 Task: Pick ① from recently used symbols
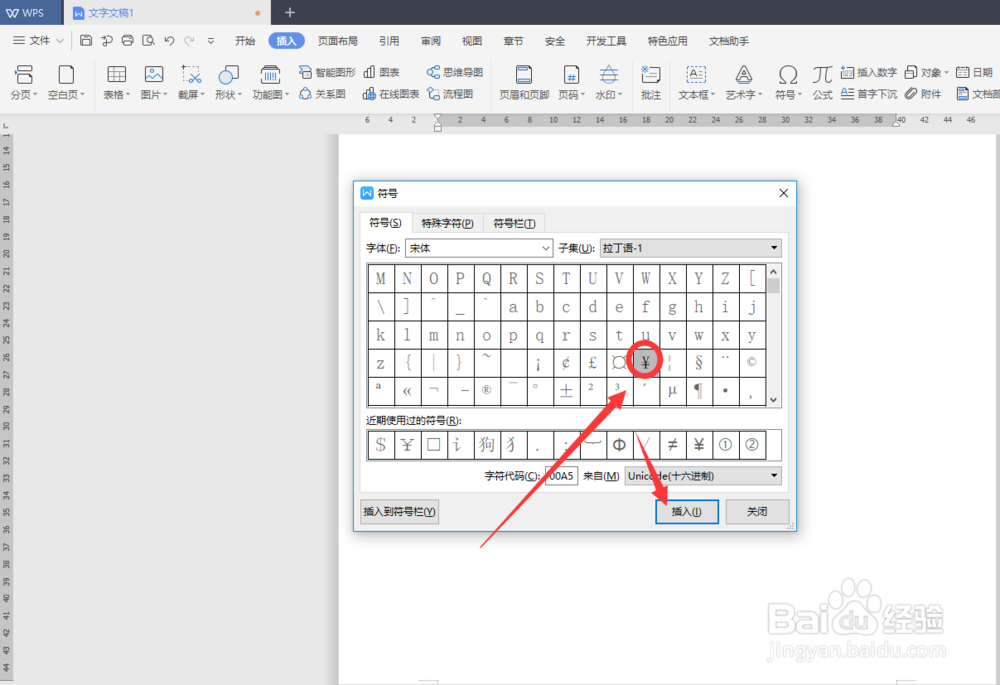point(725,445)
